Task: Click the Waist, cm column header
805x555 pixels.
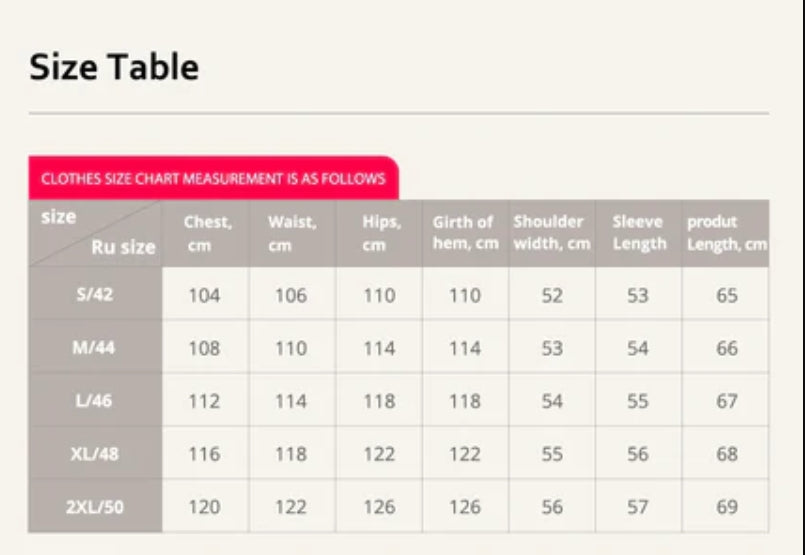Action: [x=291, y=234]
